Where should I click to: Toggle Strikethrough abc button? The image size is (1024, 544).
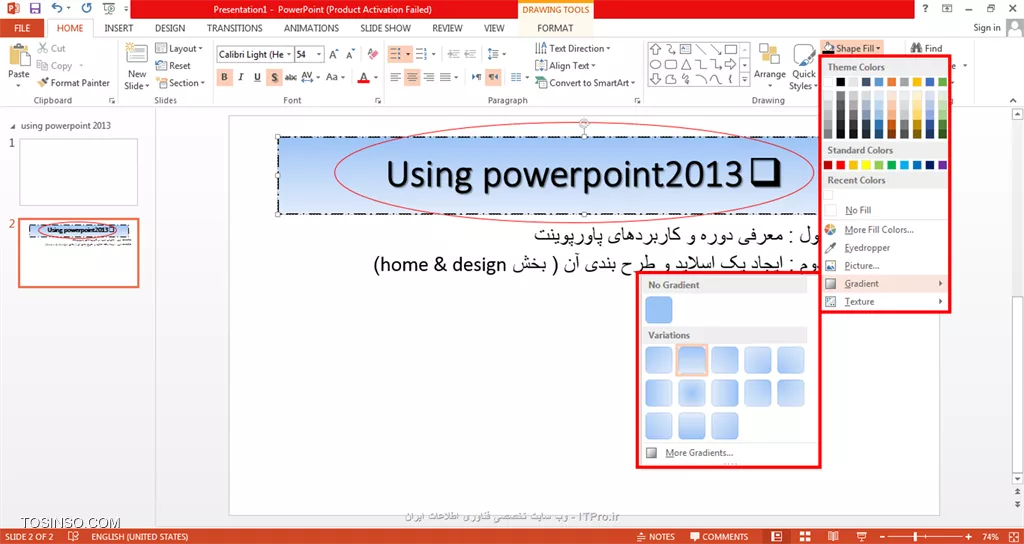[x=291, y=77]
